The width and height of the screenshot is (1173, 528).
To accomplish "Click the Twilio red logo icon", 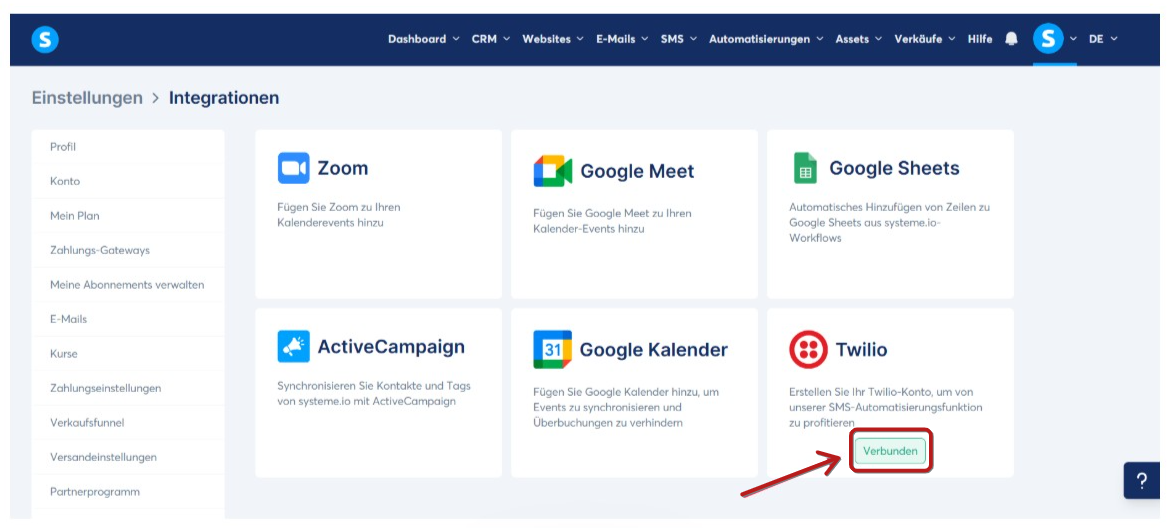I will point(808,349).
